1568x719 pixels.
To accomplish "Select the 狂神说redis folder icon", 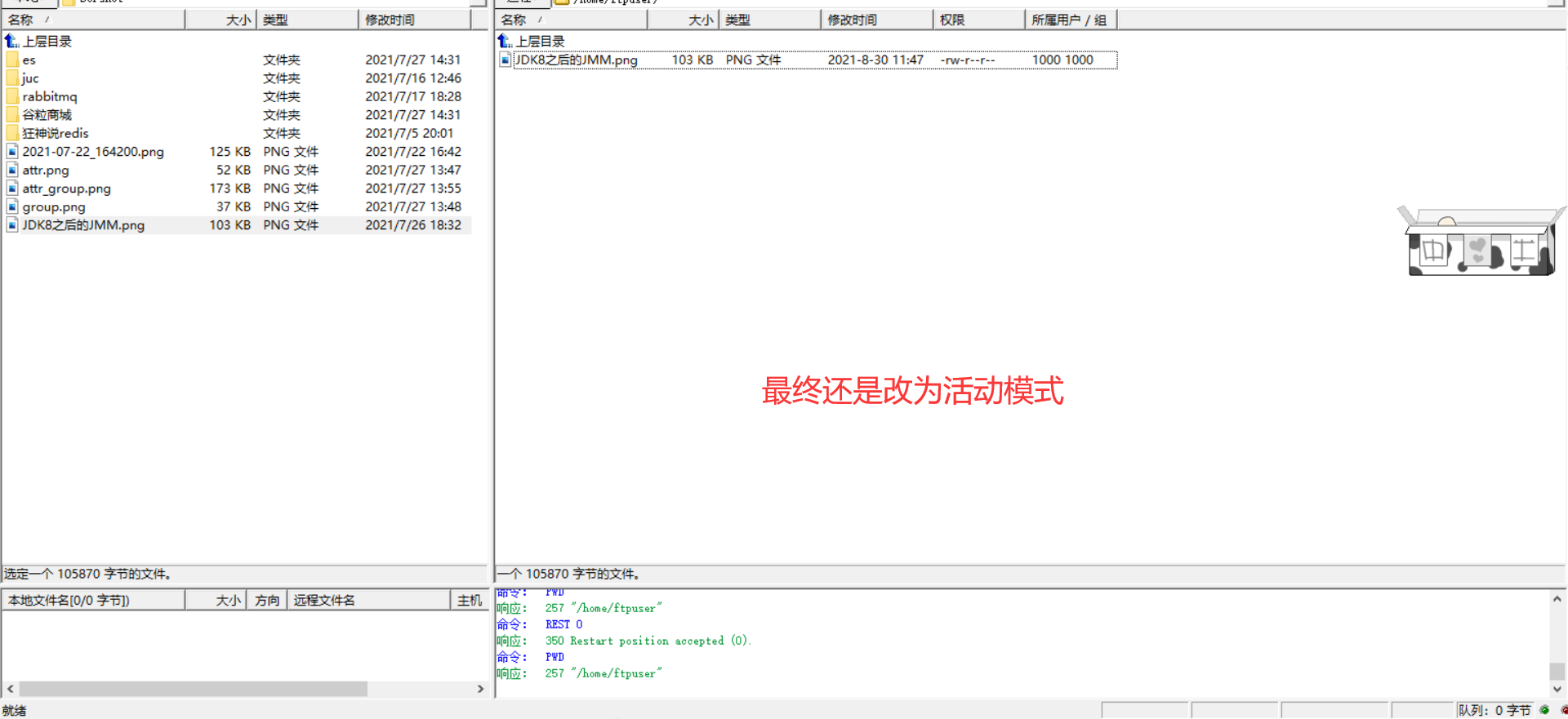I will pyautogui.click(x=12, y=133).
